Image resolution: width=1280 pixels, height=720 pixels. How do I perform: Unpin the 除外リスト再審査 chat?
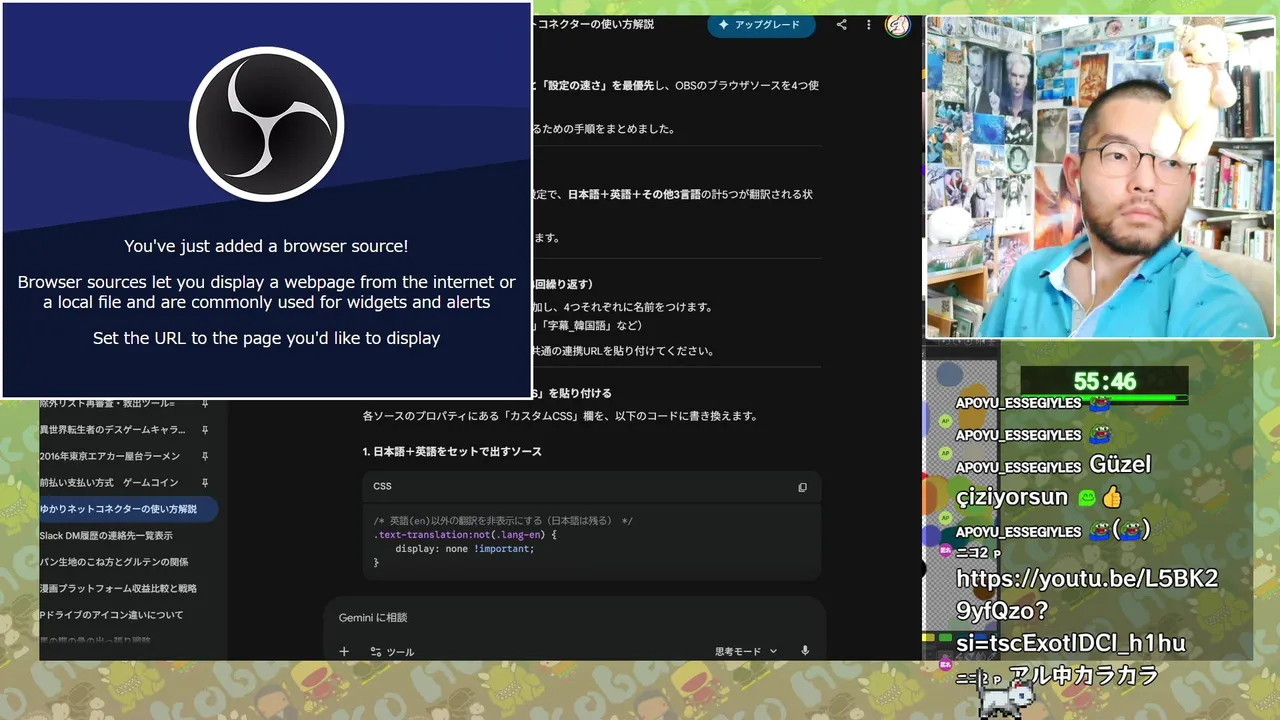point(205,403)
